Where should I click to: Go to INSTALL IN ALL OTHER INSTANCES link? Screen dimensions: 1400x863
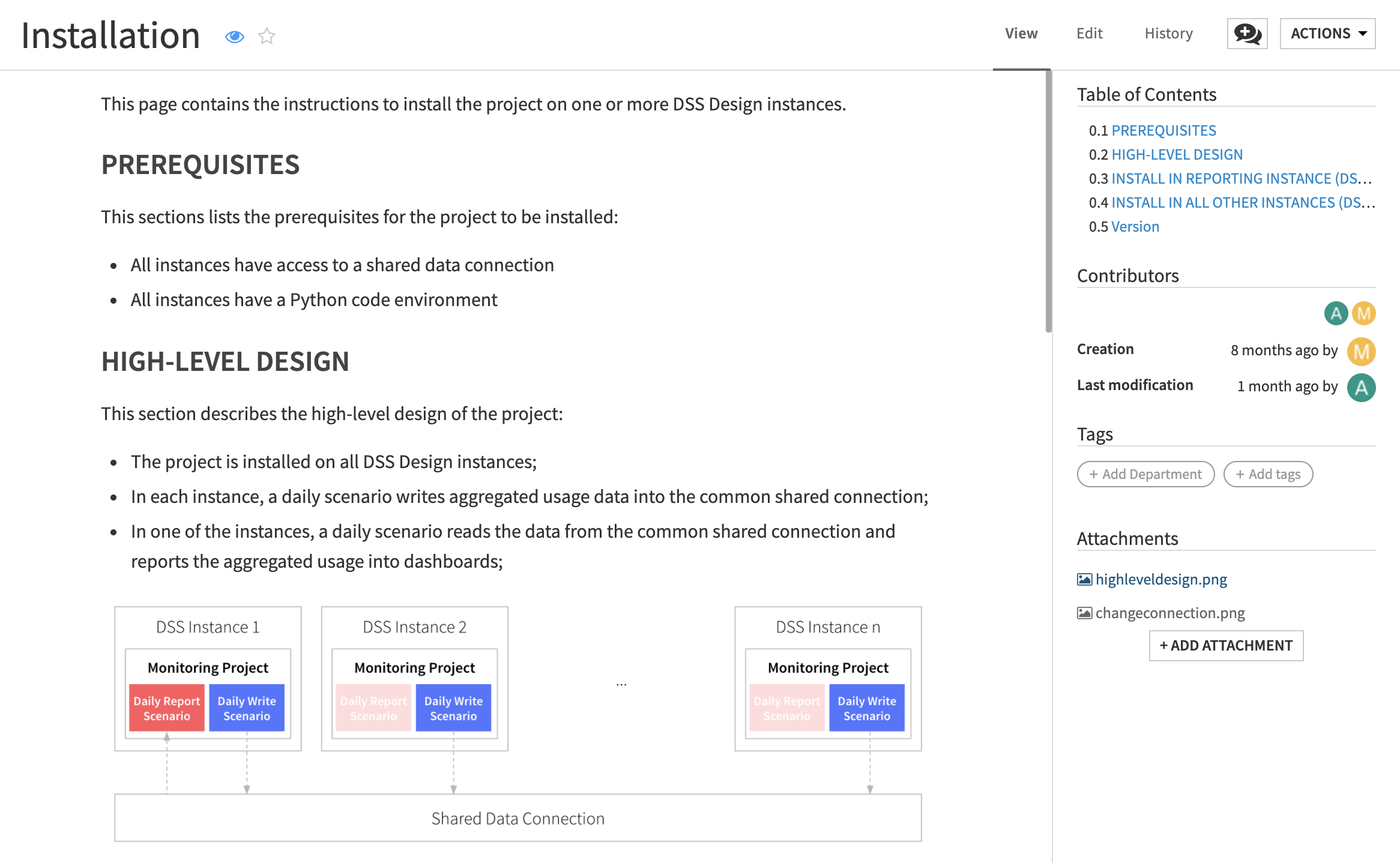tap(1243, 202)
